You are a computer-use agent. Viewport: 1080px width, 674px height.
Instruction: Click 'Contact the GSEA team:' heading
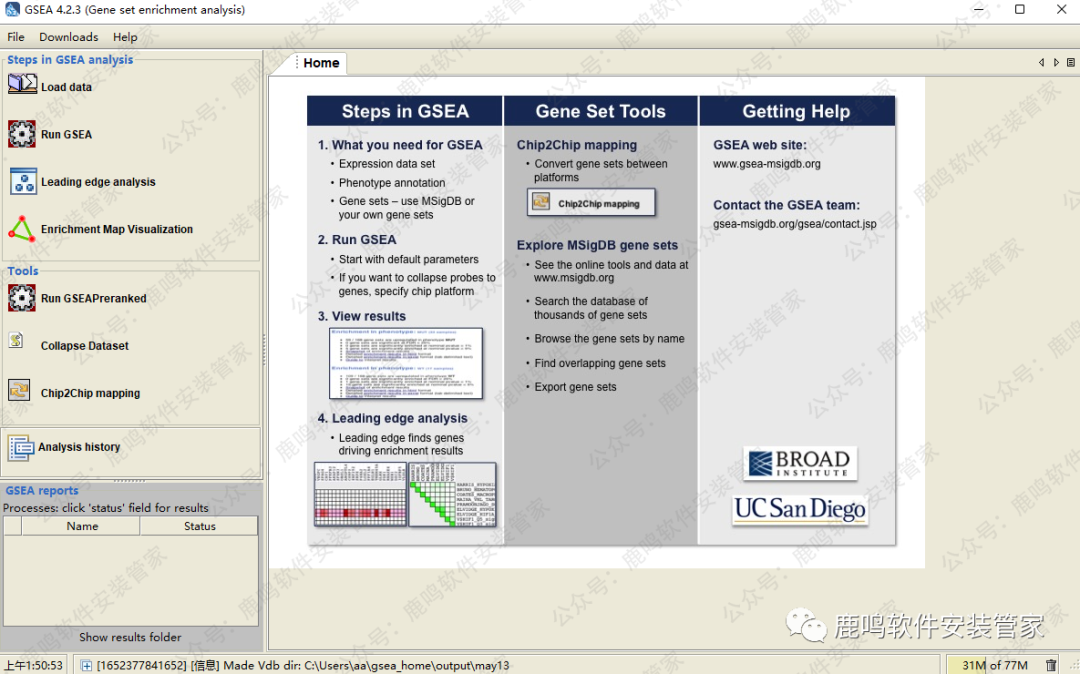(787, 205)
